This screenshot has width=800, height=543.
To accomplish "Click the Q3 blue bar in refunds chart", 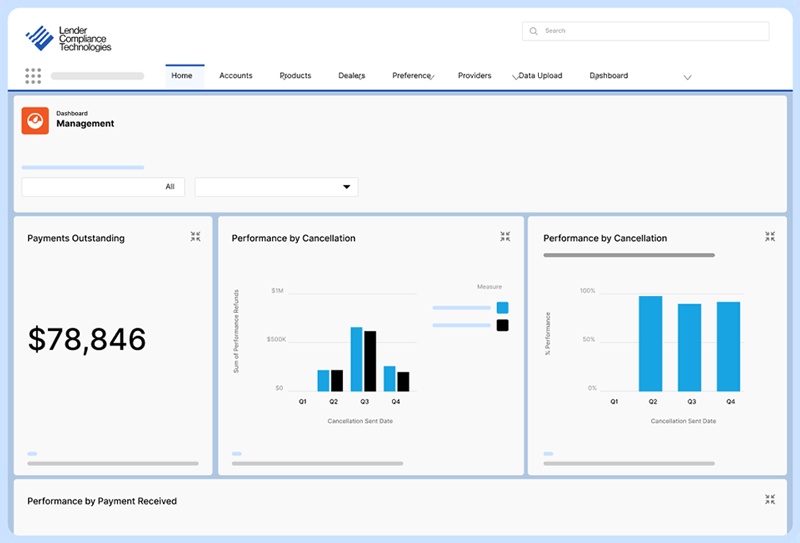I will pos(356,359).
